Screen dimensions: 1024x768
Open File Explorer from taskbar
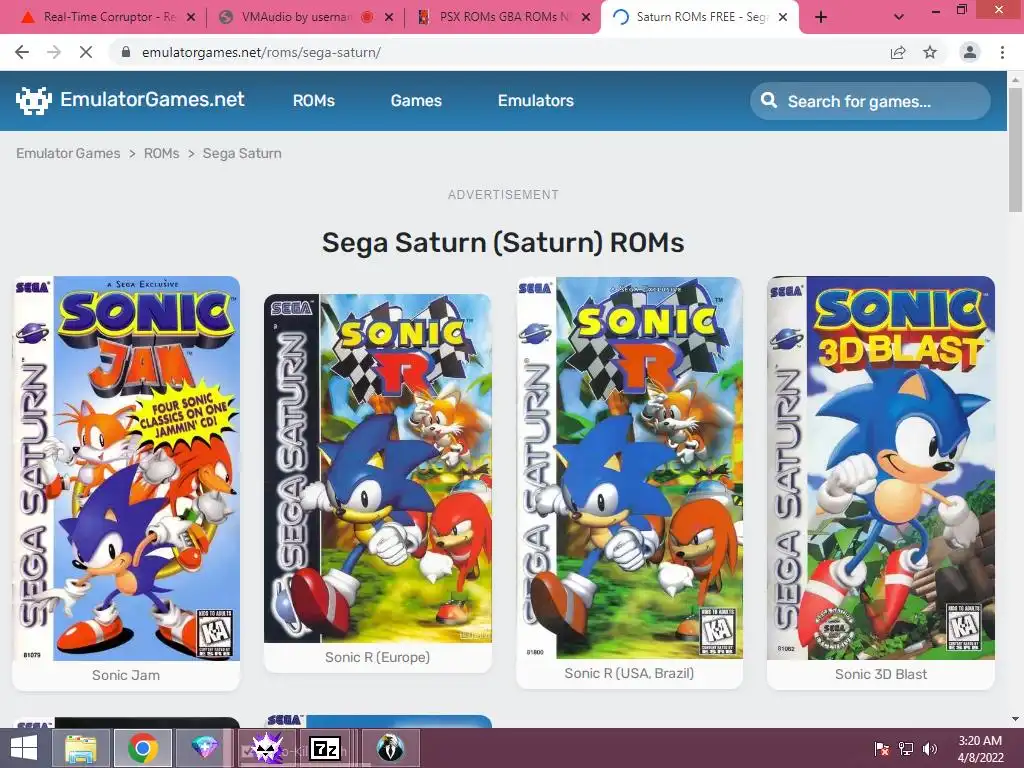(80, 748)
